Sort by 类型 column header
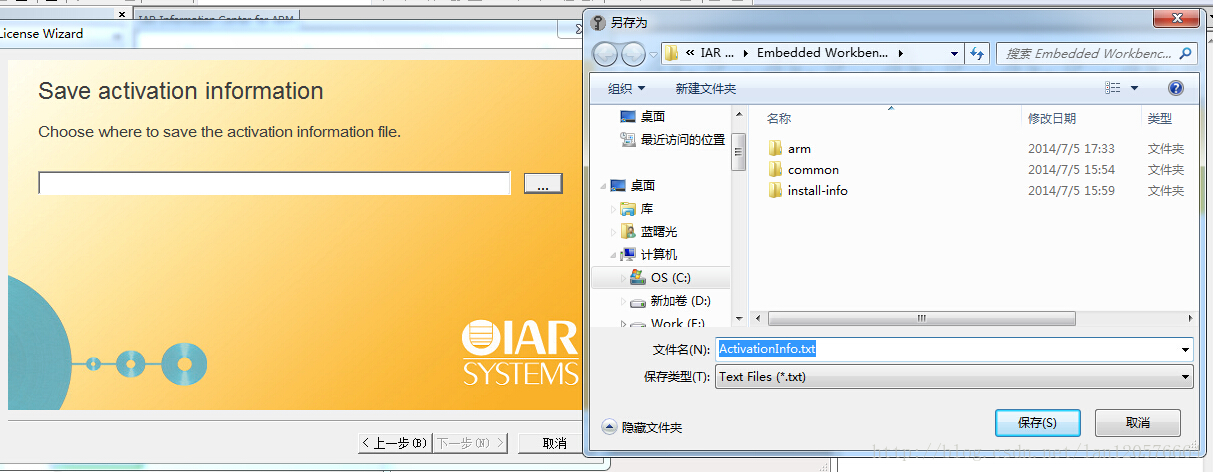Screen dimensions: 1213x472 click(x=1160, y=118)
